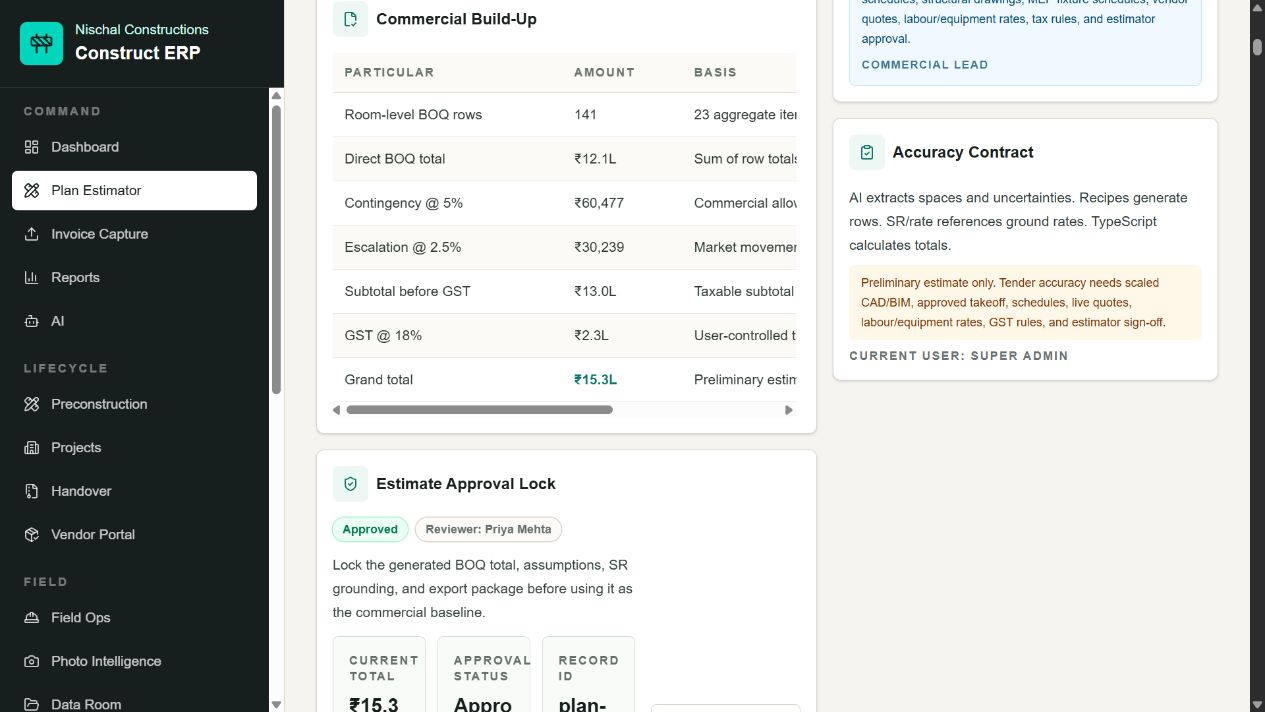This screenshot has width=1265, height=712.
Task: Click the Reports bar chart icon
Action: click(31, 277)
